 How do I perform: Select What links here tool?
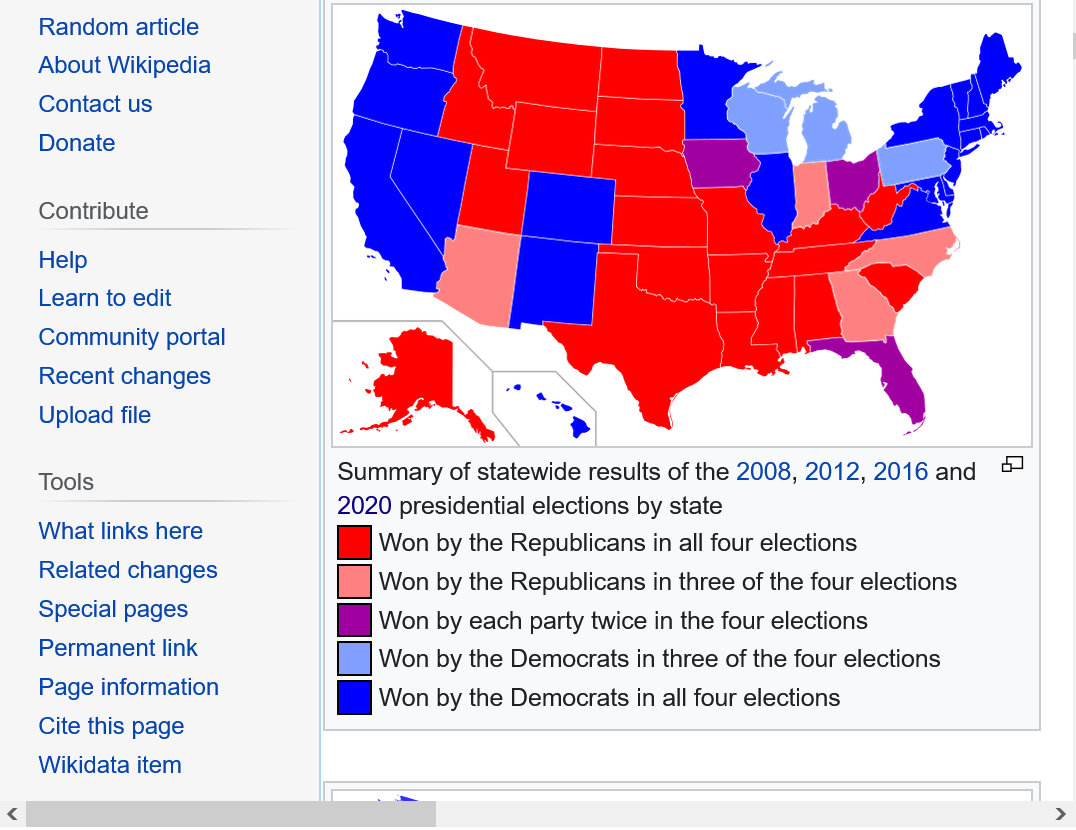tap(120, 531)
